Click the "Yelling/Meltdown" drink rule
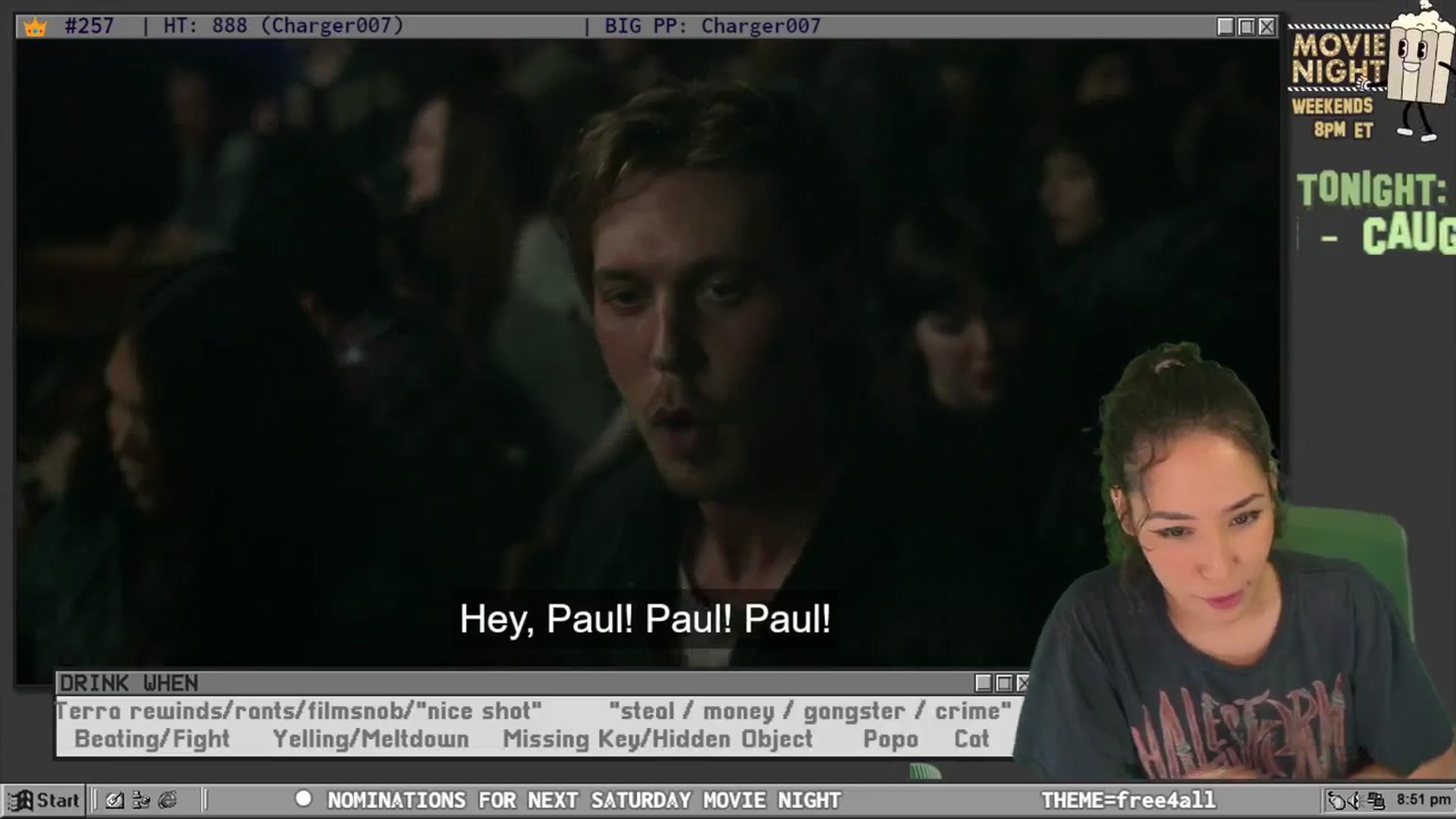 pos(371,739)
